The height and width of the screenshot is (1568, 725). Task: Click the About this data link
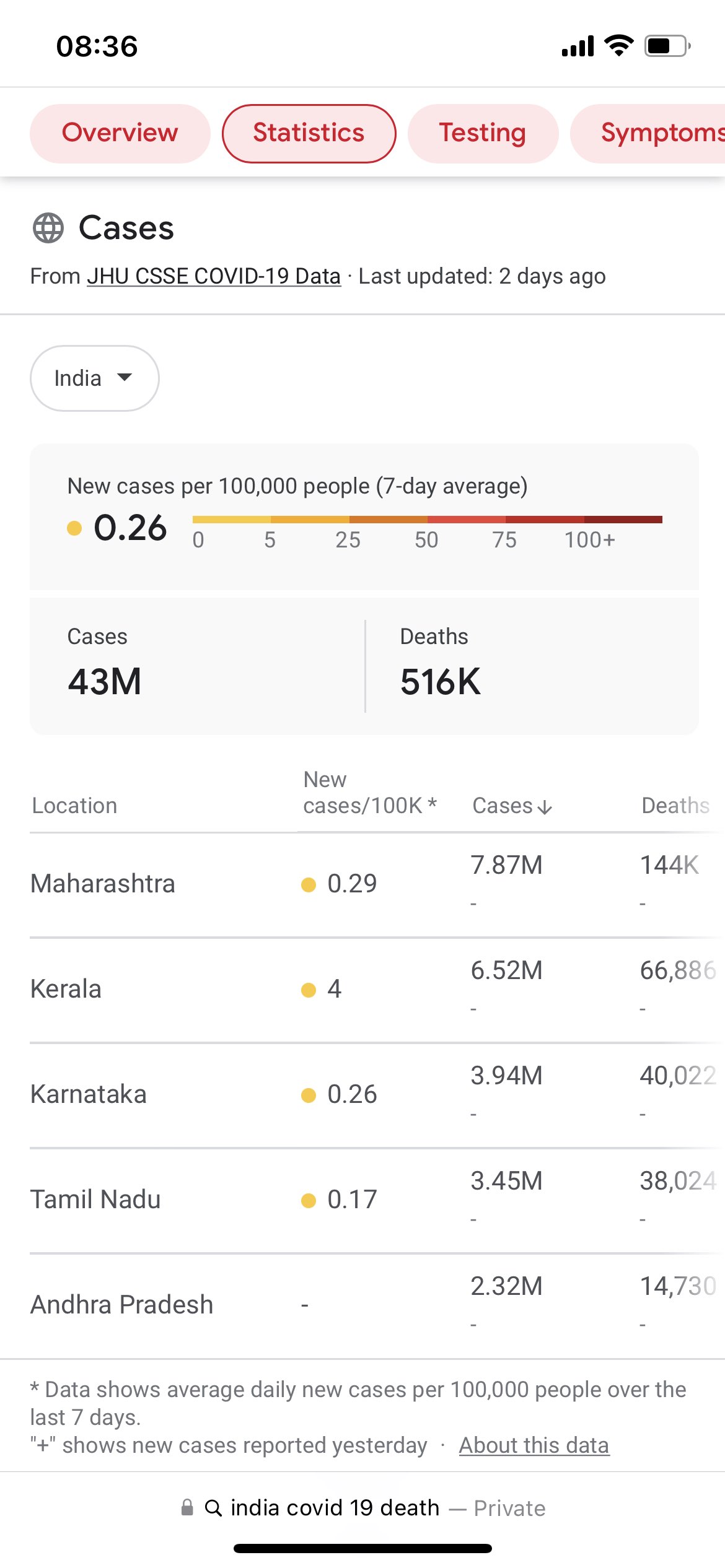[x=534, y=1445]
